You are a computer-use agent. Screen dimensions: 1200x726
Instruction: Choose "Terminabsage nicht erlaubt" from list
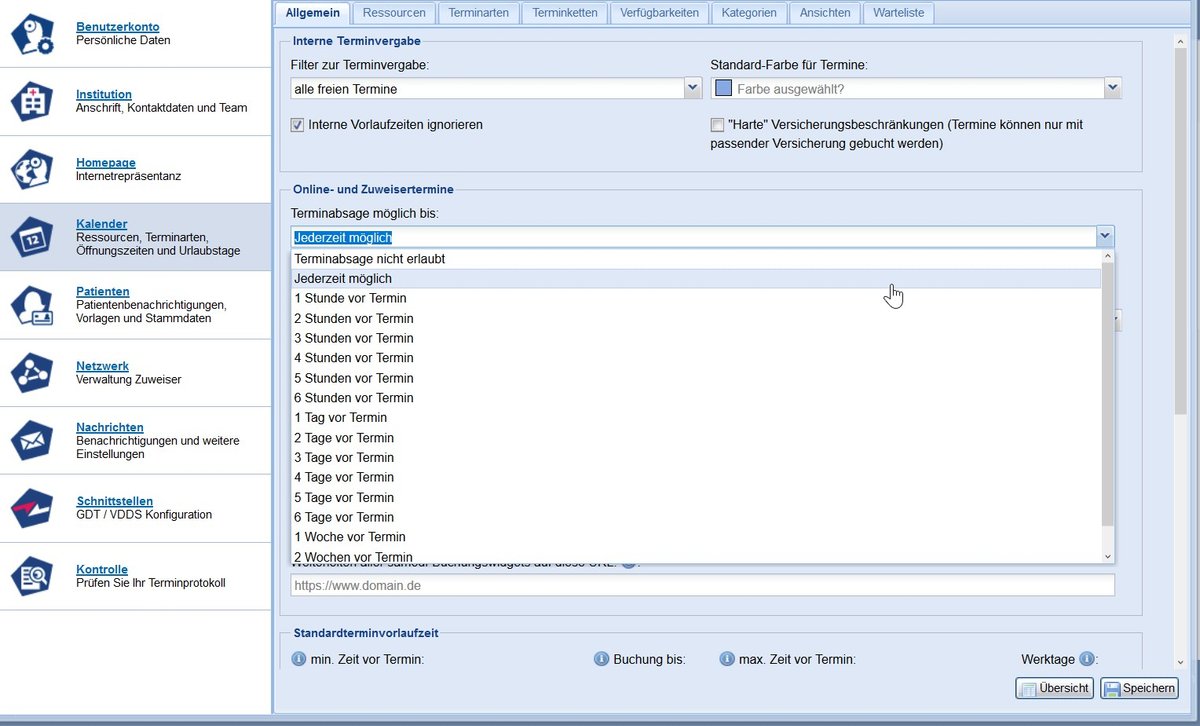pyautogui.click(x=370, y=259)
